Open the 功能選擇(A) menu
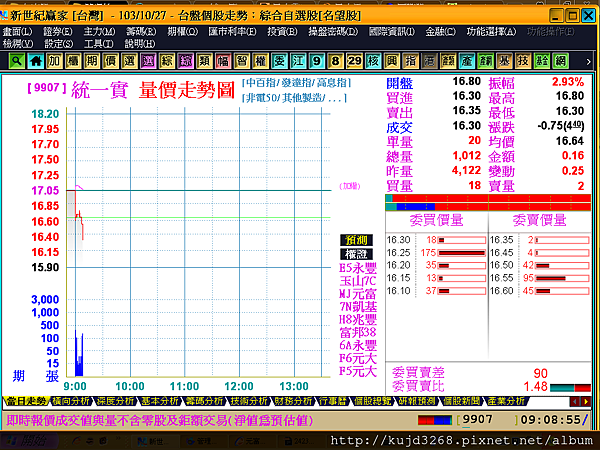Viewport: 600px width, 450px height. click(x=491, y=32)
